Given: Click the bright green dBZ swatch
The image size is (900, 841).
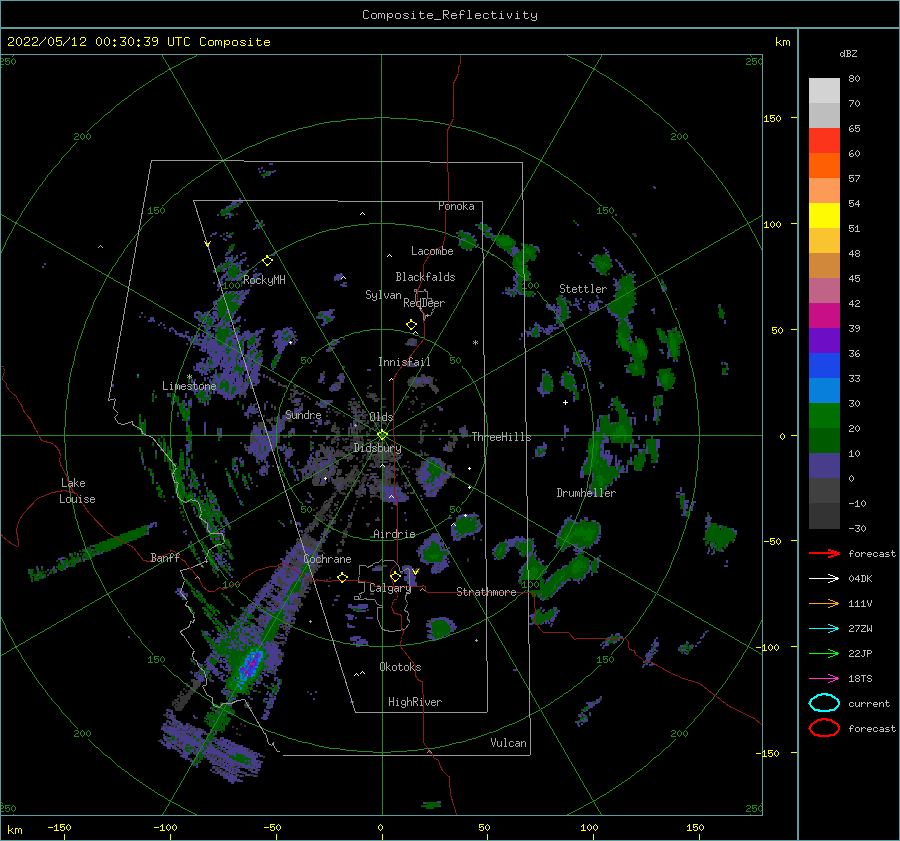Looking at the screenshot, I should click(x=824, y=415).
